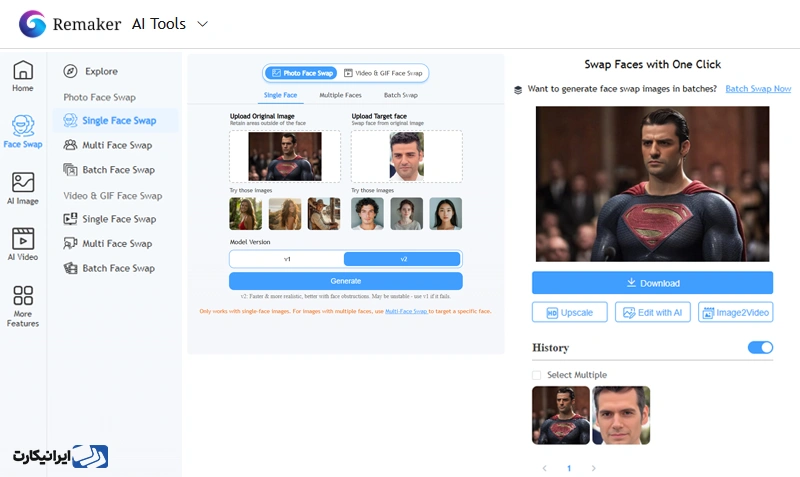This screenshot has height=477, width=800.
Task: Expand the AI Tools dropdown chevron
Action: 203,24
